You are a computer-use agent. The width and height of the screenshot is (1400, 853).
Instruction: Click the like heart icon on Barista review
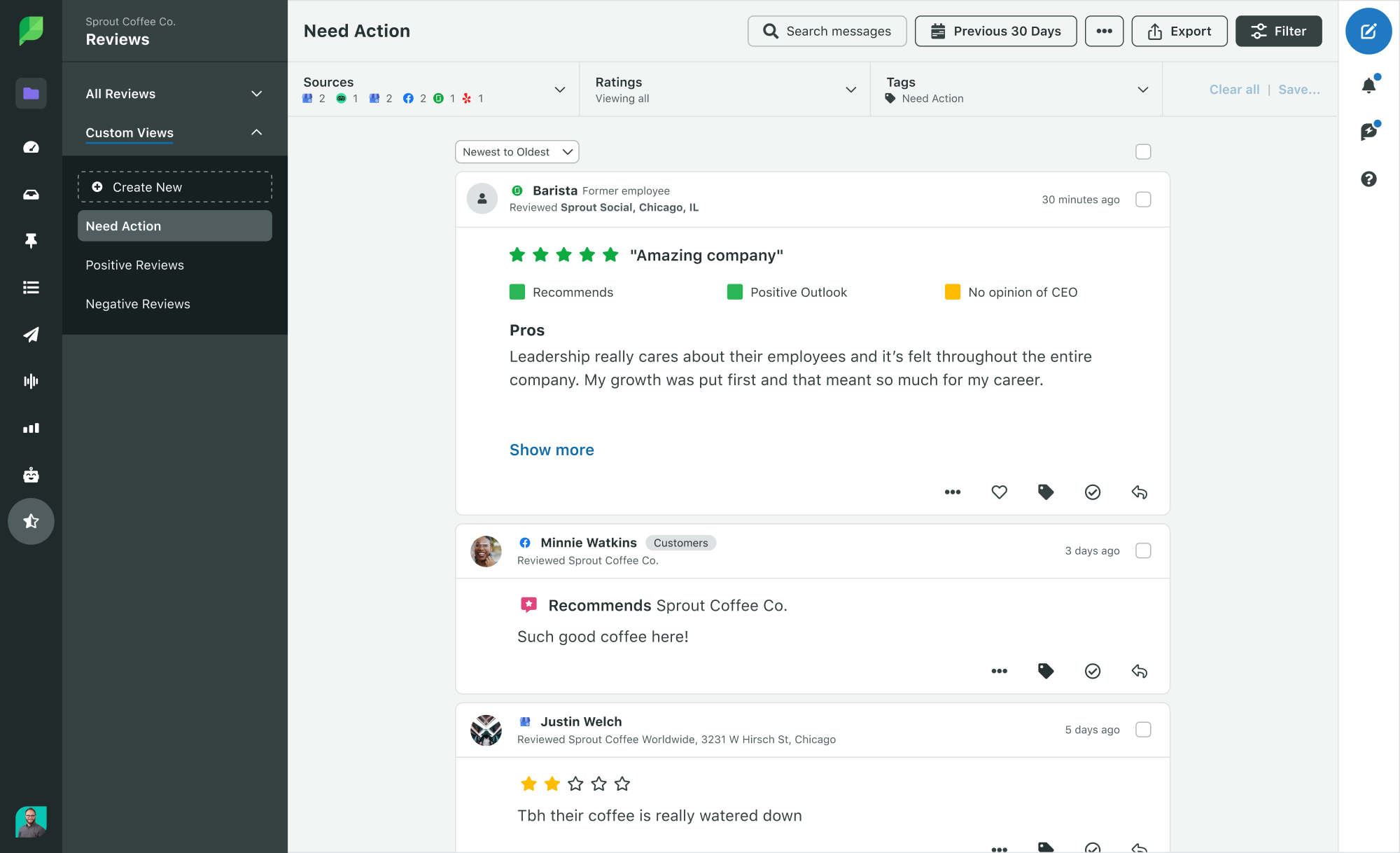(999, 491)
